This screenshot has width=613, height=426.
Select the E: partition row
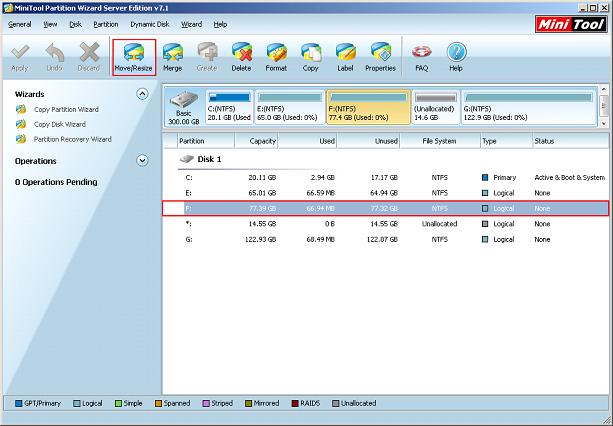click(386, 193)
